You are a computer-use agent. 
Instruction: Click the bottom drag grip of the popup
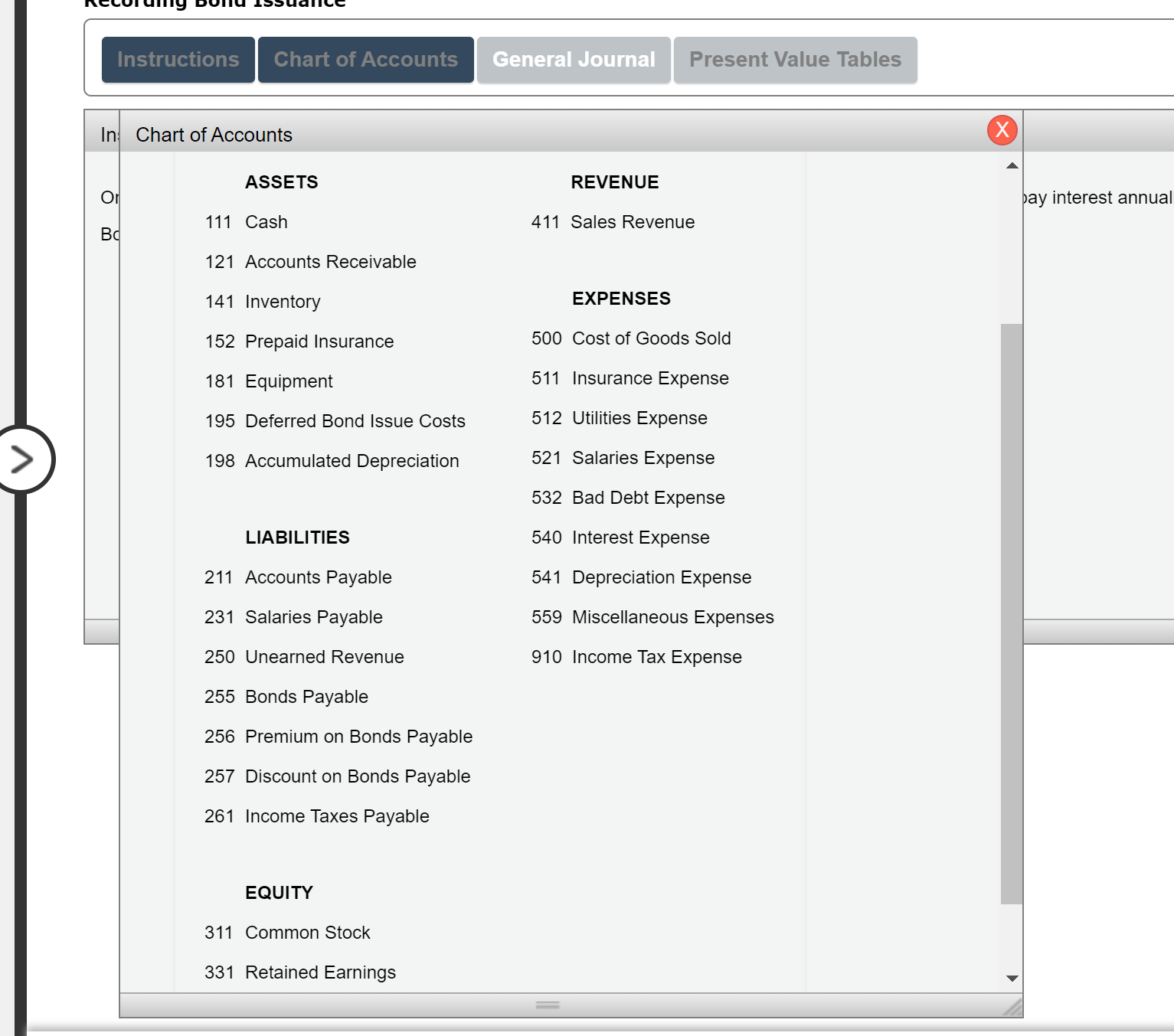point(548,1005)
